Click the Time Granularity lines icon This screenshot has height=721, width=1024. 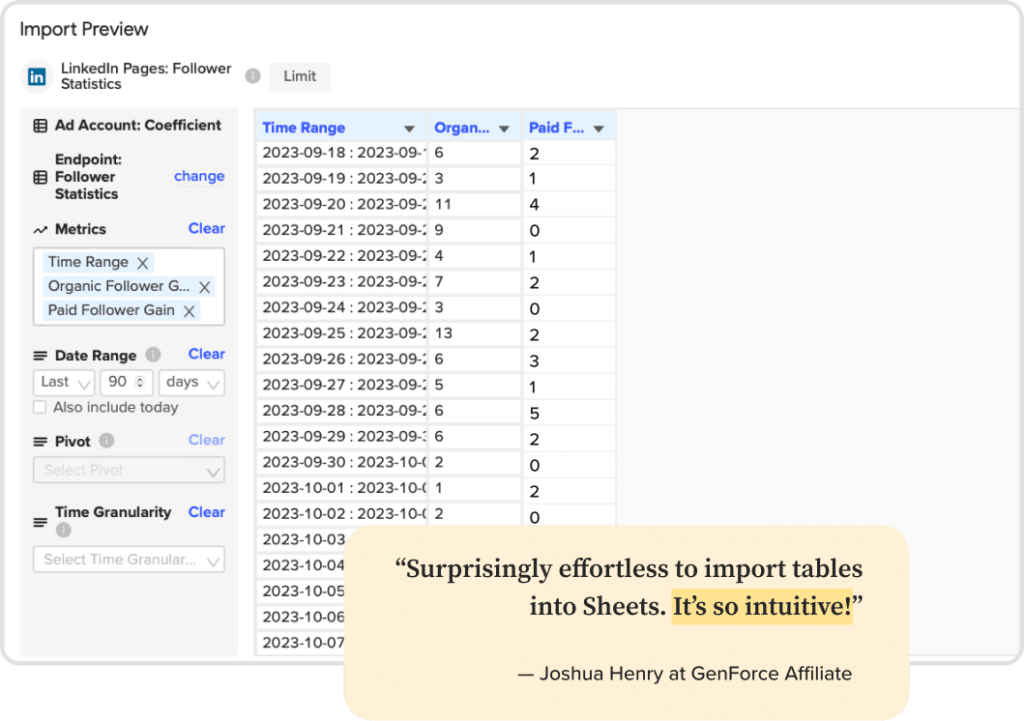click(40, 522)
